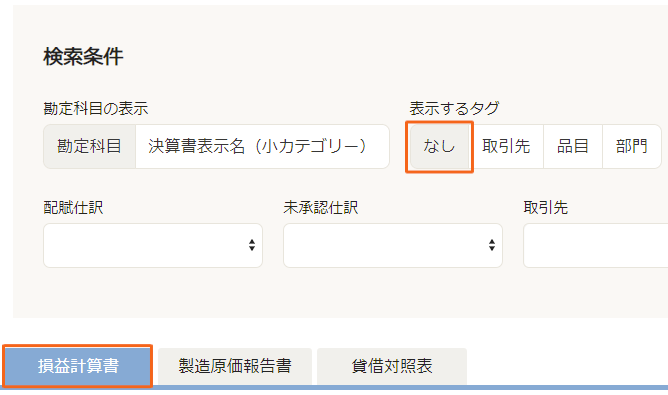Click the 未承認仕訳 label
668x395 pixels.
(x=321, y=208)
